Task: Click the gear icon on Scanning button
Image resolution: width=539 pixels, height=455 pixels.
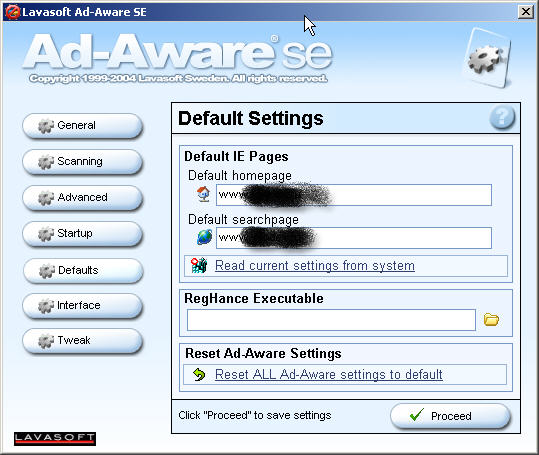Action: [46, 162]
